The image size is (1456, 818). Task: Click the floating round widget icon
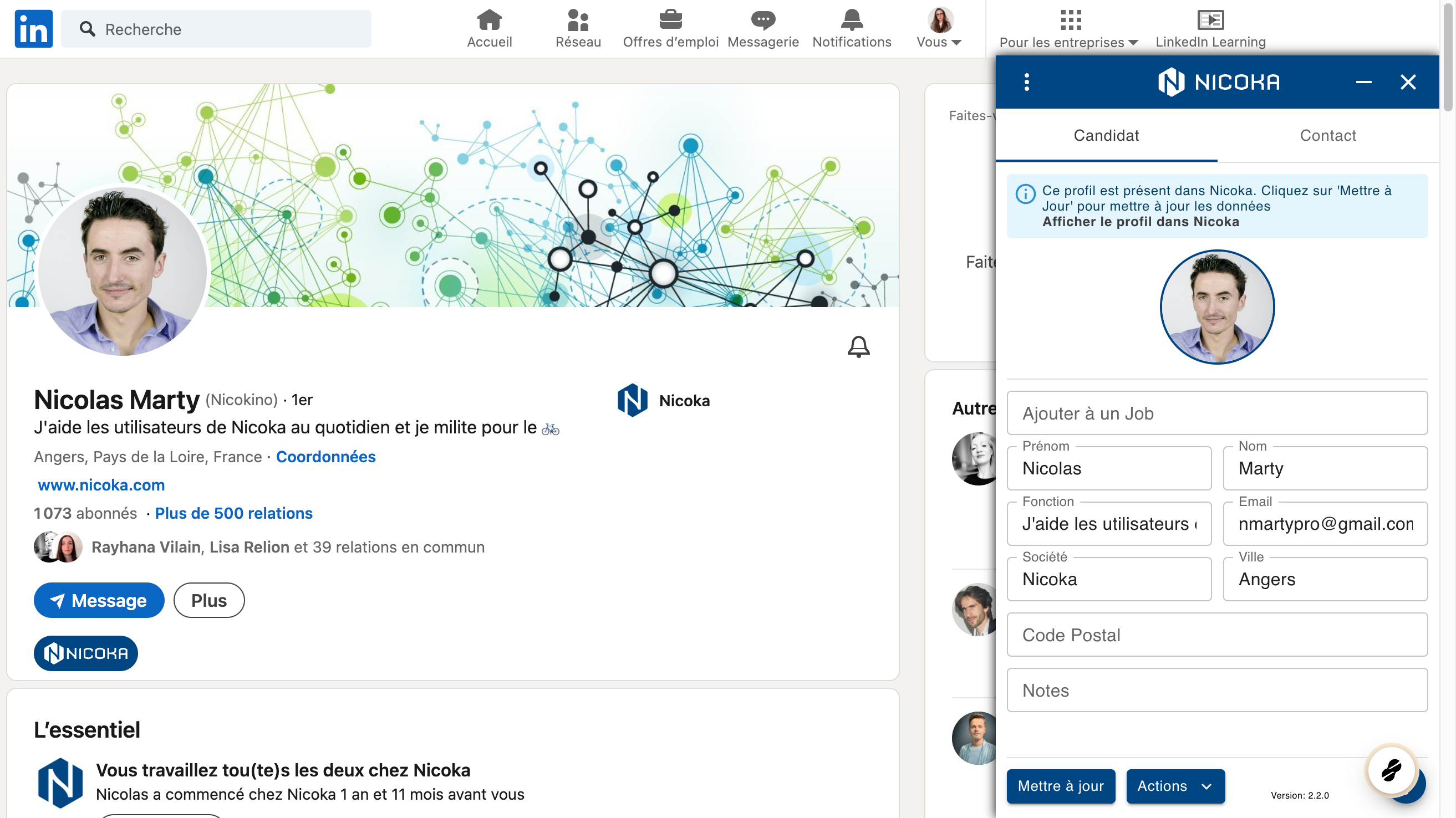click(1391, 769)
